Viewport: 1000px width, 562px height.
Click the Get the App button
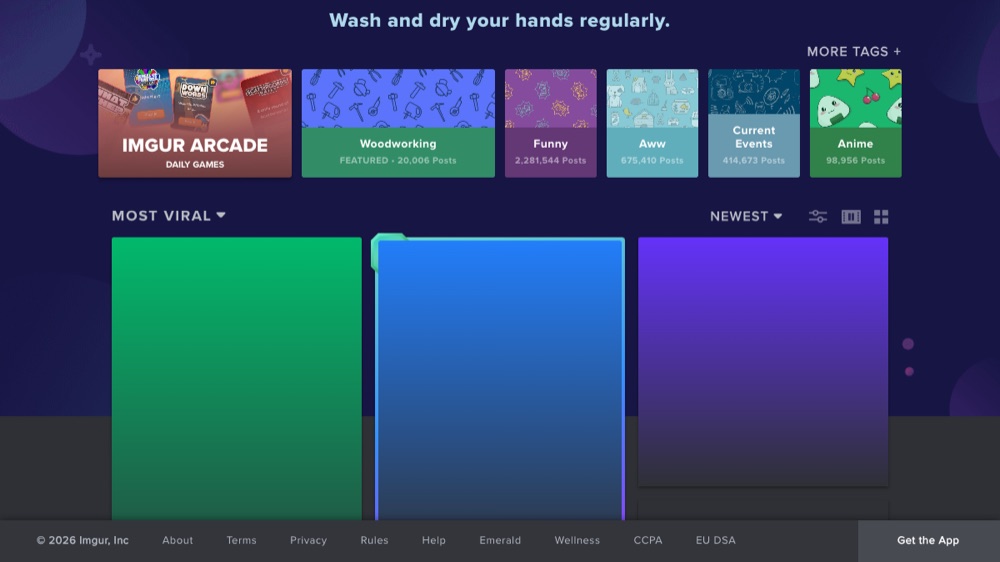coord(929,541)
